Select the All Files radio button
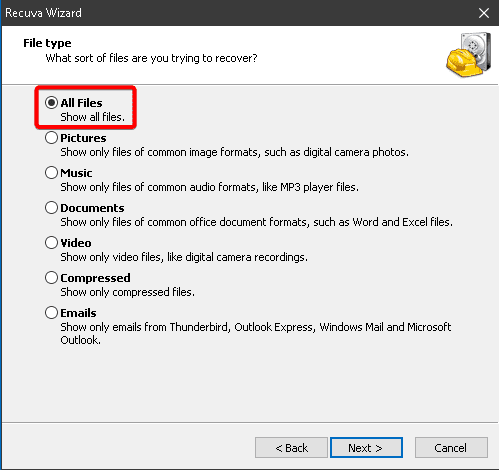The width and height of the screenshot is (499, 470). tap(51, 103)
